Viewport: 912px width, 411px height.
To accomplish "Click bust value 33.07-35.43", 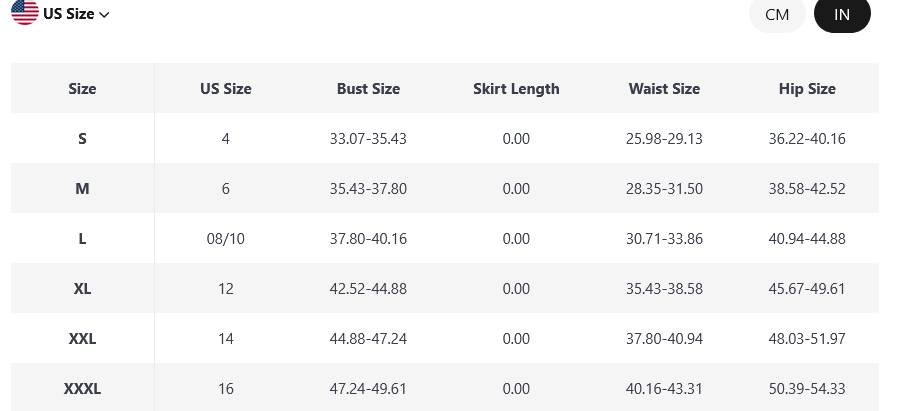I will (x=368, y=139).
